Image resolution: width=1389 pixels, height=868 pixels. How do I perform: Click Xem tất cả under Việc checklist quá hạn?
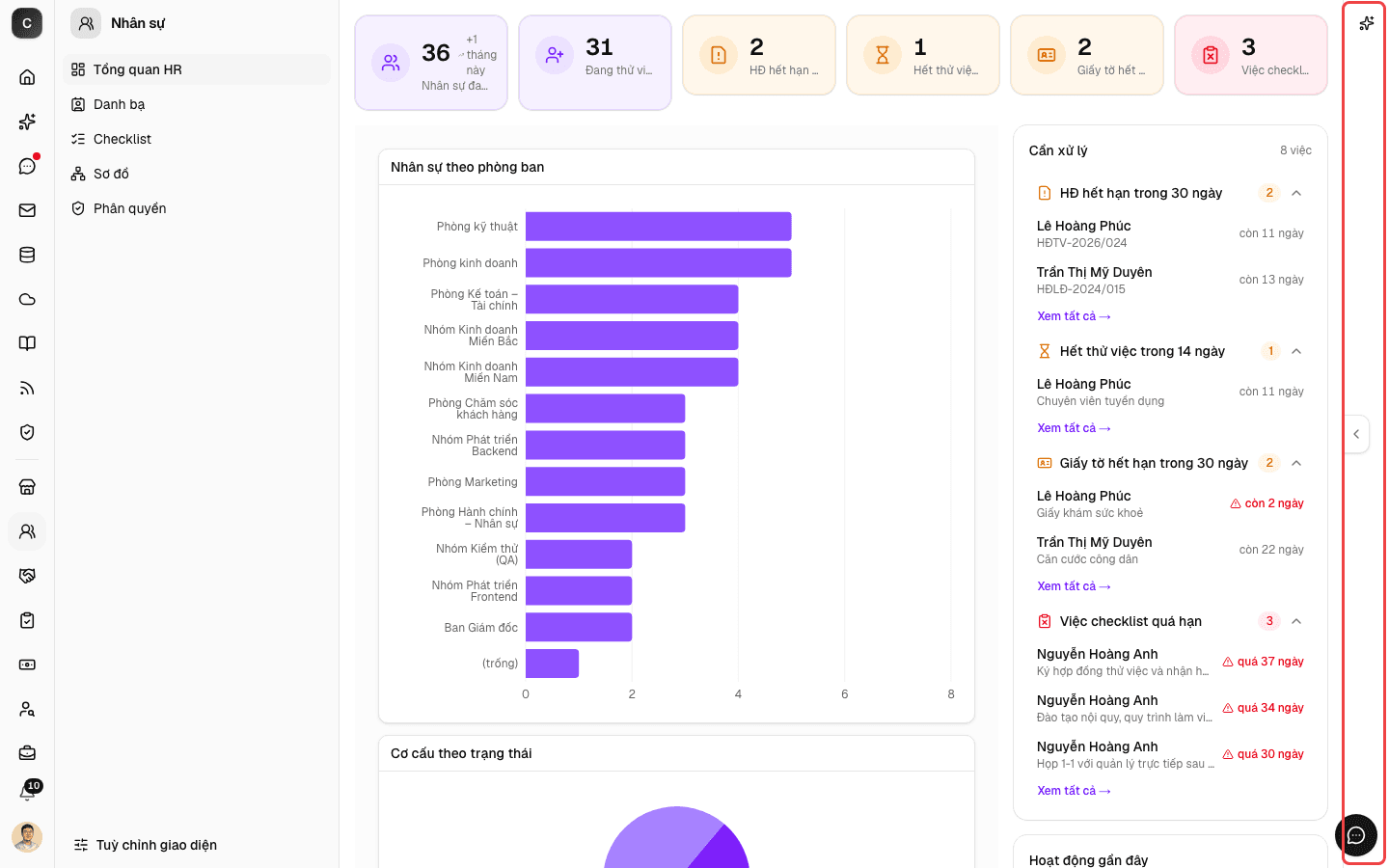1074,791
